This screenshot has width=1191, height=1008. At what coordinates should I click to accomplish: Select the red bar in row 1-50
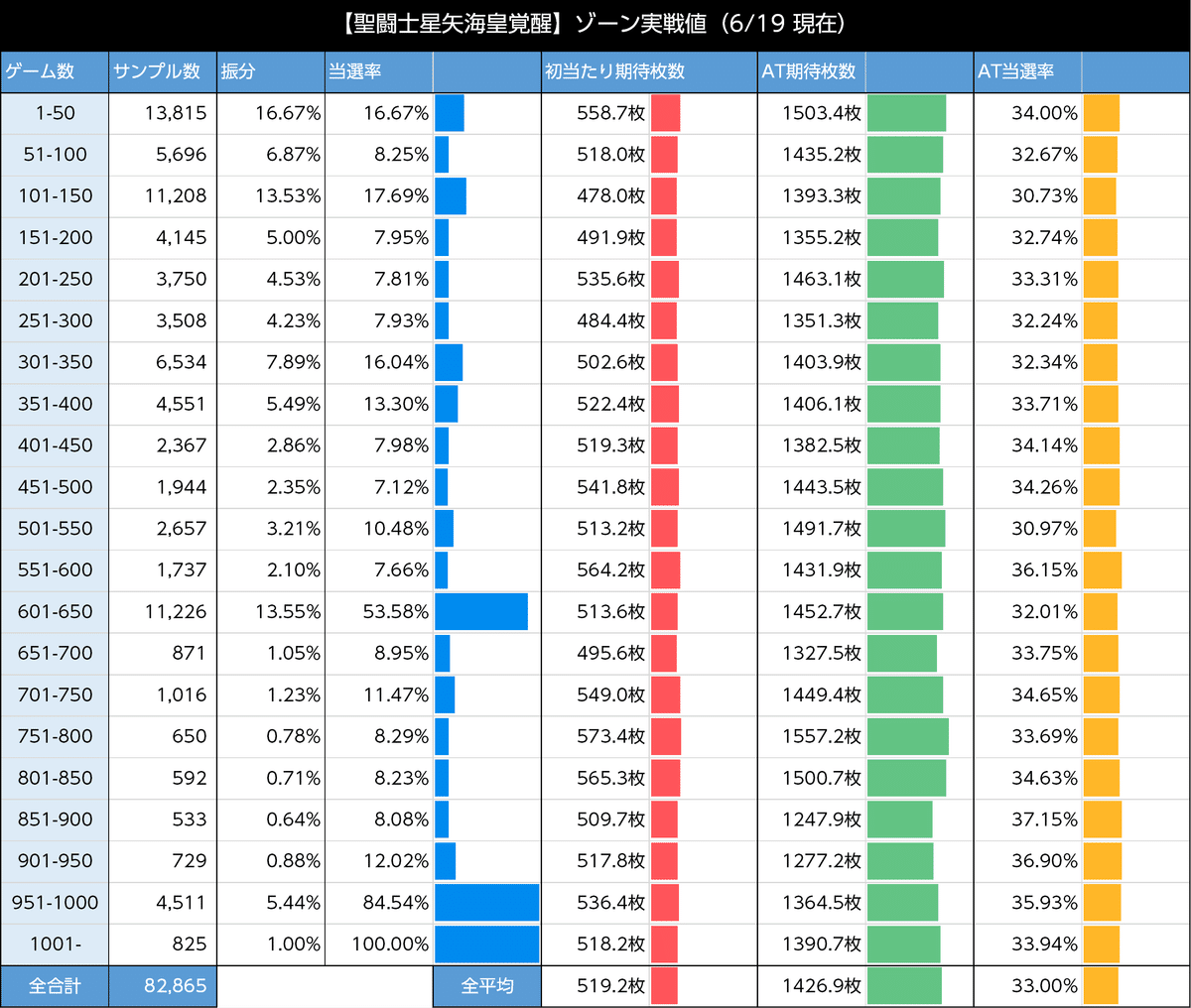pos(665,113)
